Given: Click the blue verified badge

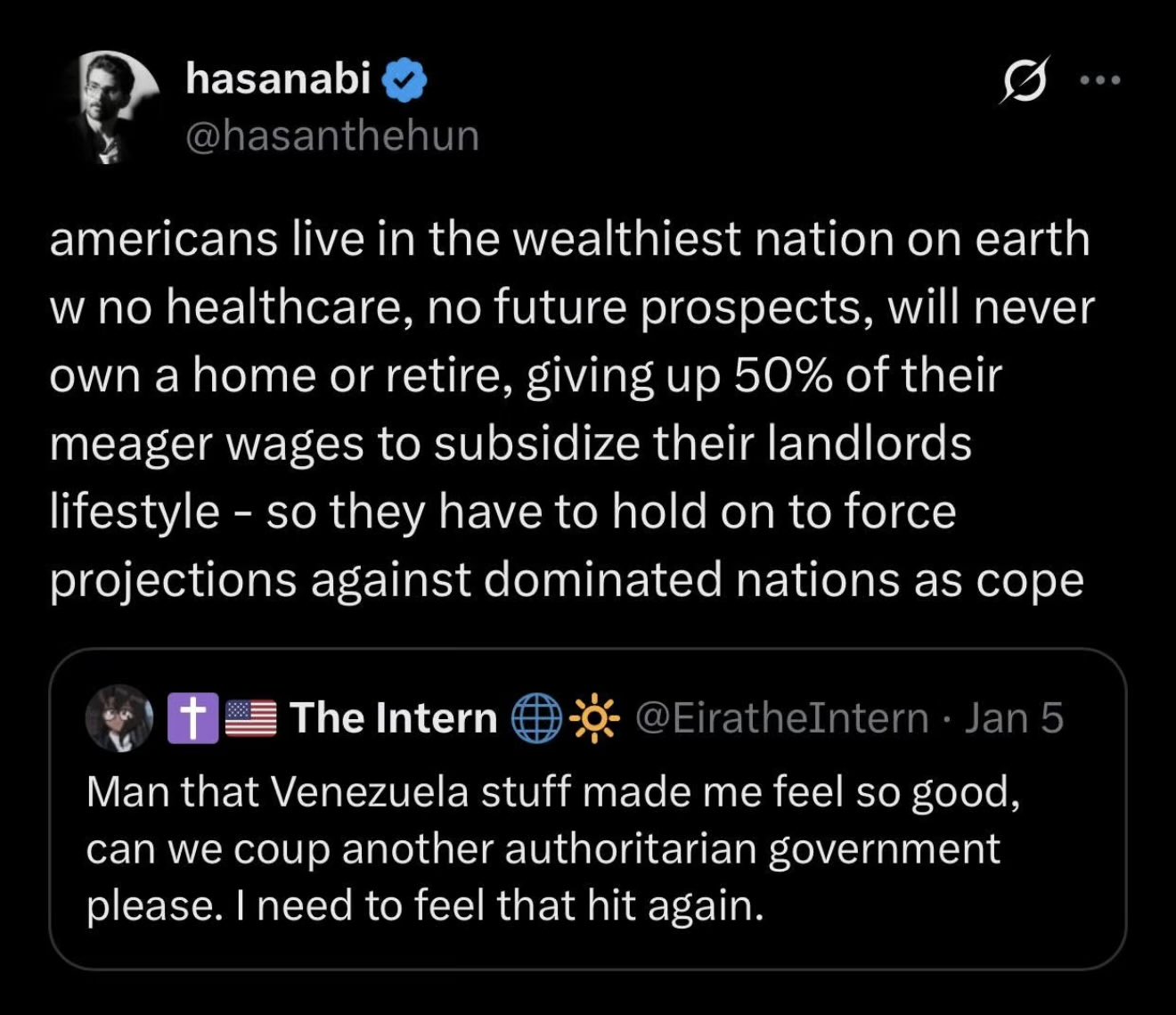Looking at the screenshot, I should (x=405, y=81).
